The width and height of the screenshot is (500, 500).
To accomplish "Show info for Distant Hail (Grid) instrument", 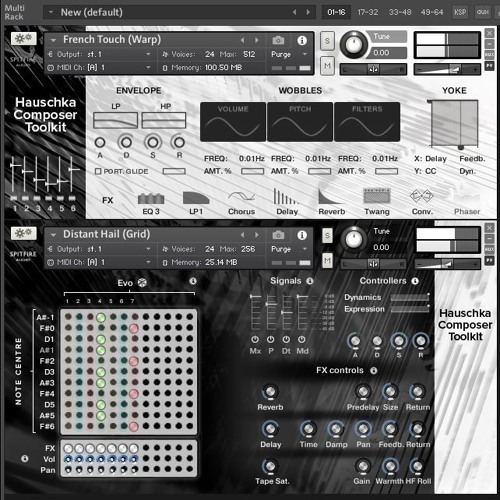I will (302, 235).
